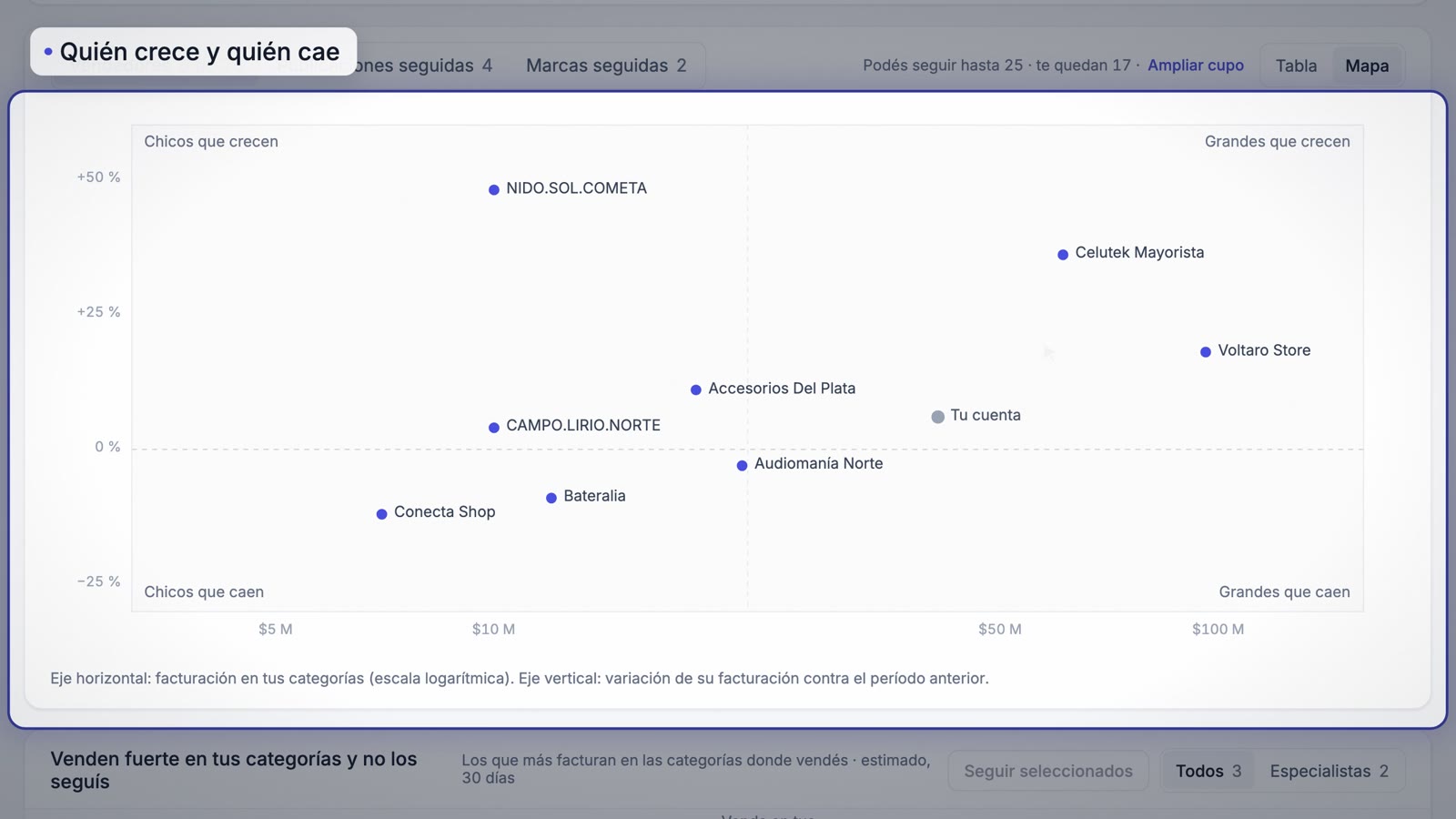Screen dimensions: 1456x819
Task: Click the Voltaro Store data point
Action: click(x=1206, y=351)
